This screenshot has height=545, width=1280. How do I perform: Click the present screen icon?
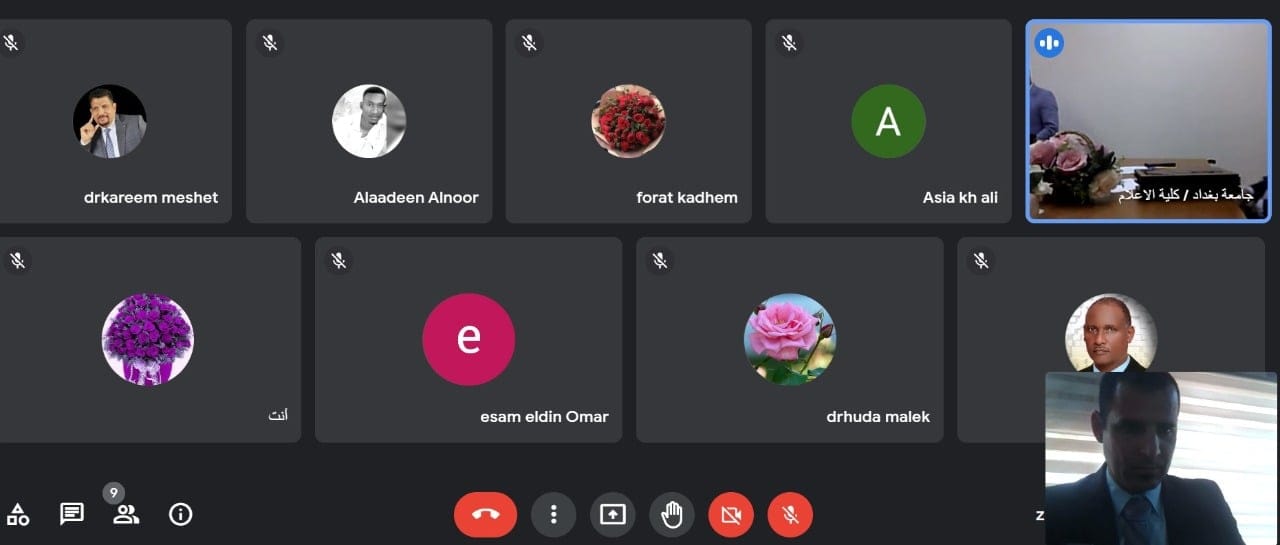pyautogui.click(x=612, y=515)
